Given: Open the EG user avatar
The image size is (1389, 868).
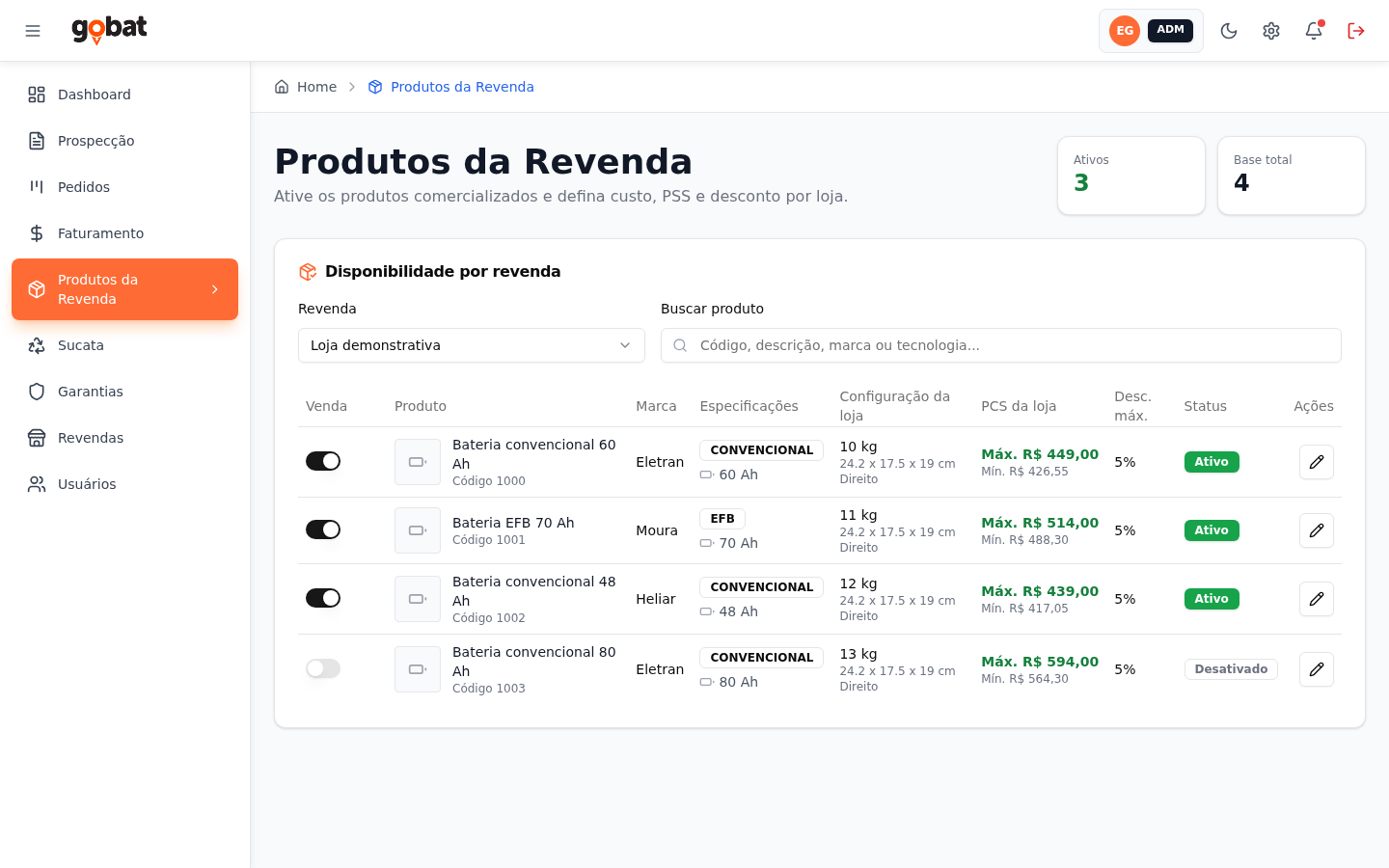Looking at the screenshot, I should [1125, 31].
